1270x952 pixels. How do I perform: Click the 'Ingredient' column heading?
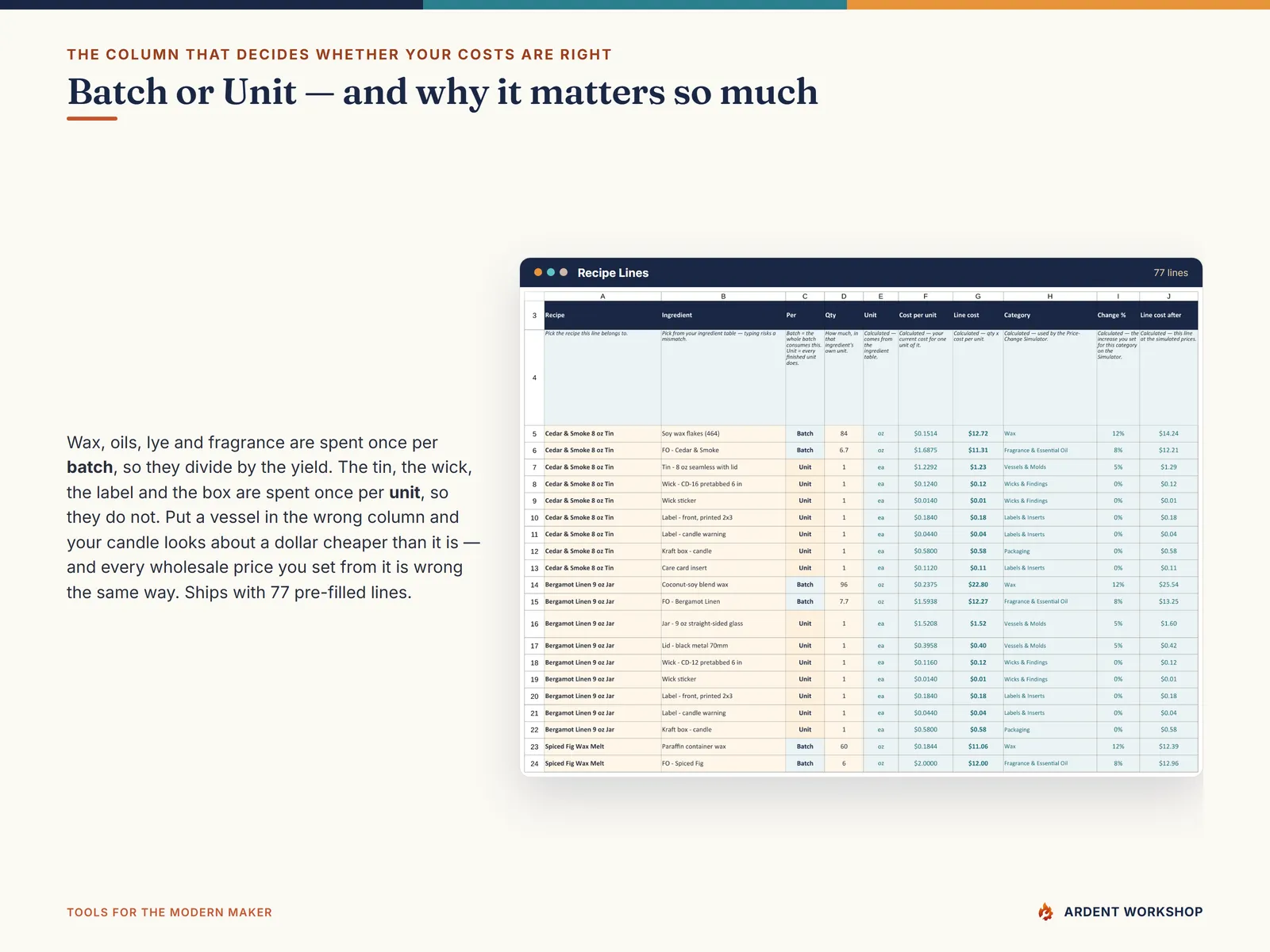tap(677, 315)
